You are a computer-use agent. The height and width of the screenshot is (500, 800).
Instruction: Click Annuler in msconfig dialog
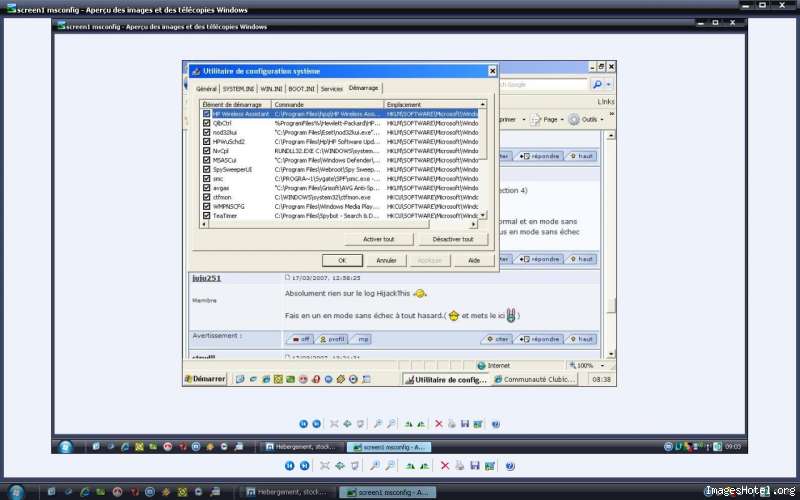coord(386,260)
